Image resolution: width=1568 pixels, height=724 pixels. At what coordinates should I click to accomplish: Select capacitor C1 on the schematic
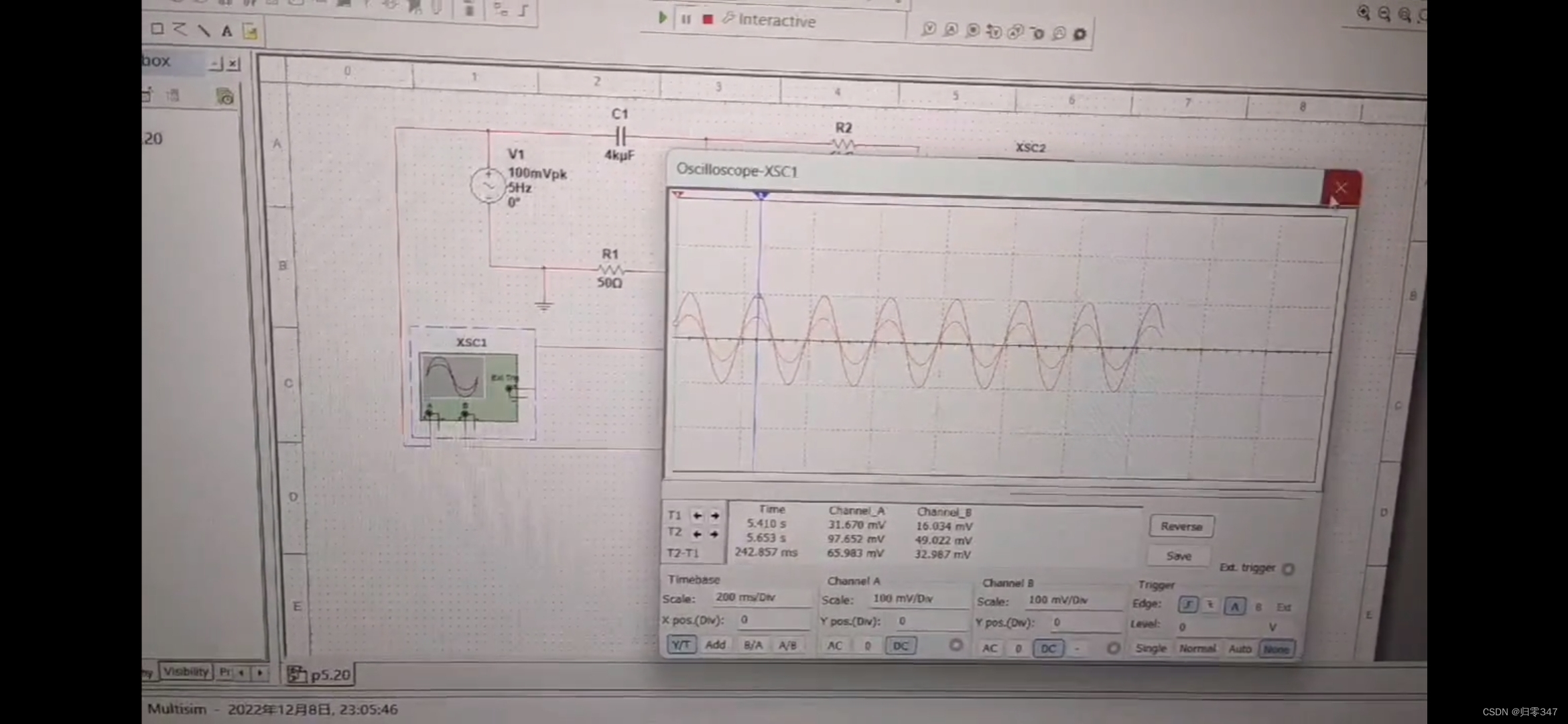pyautogui.click(x=620, y=135)
